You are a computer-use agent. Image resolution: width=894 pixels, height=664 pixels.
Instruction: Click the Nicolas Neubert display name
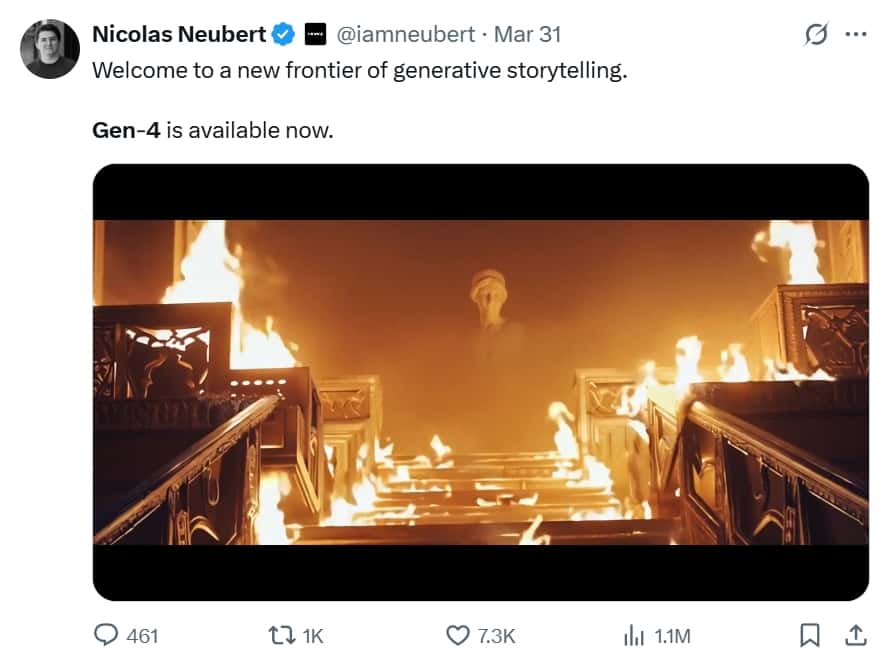tap(178, 34)
